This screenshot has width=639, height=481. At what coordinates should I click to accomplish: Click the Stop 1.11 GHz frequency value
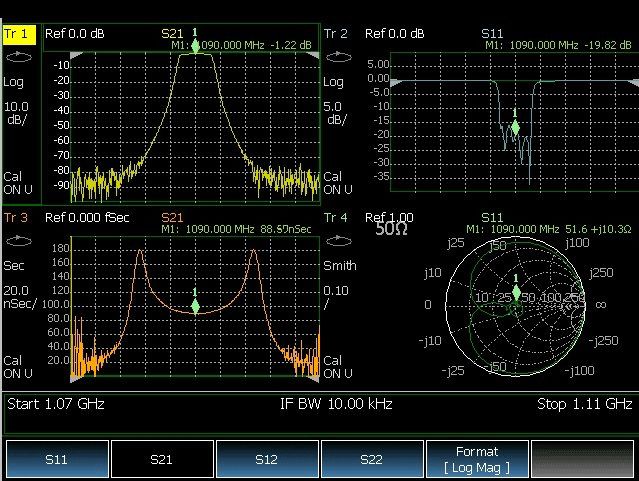(585, 404)
